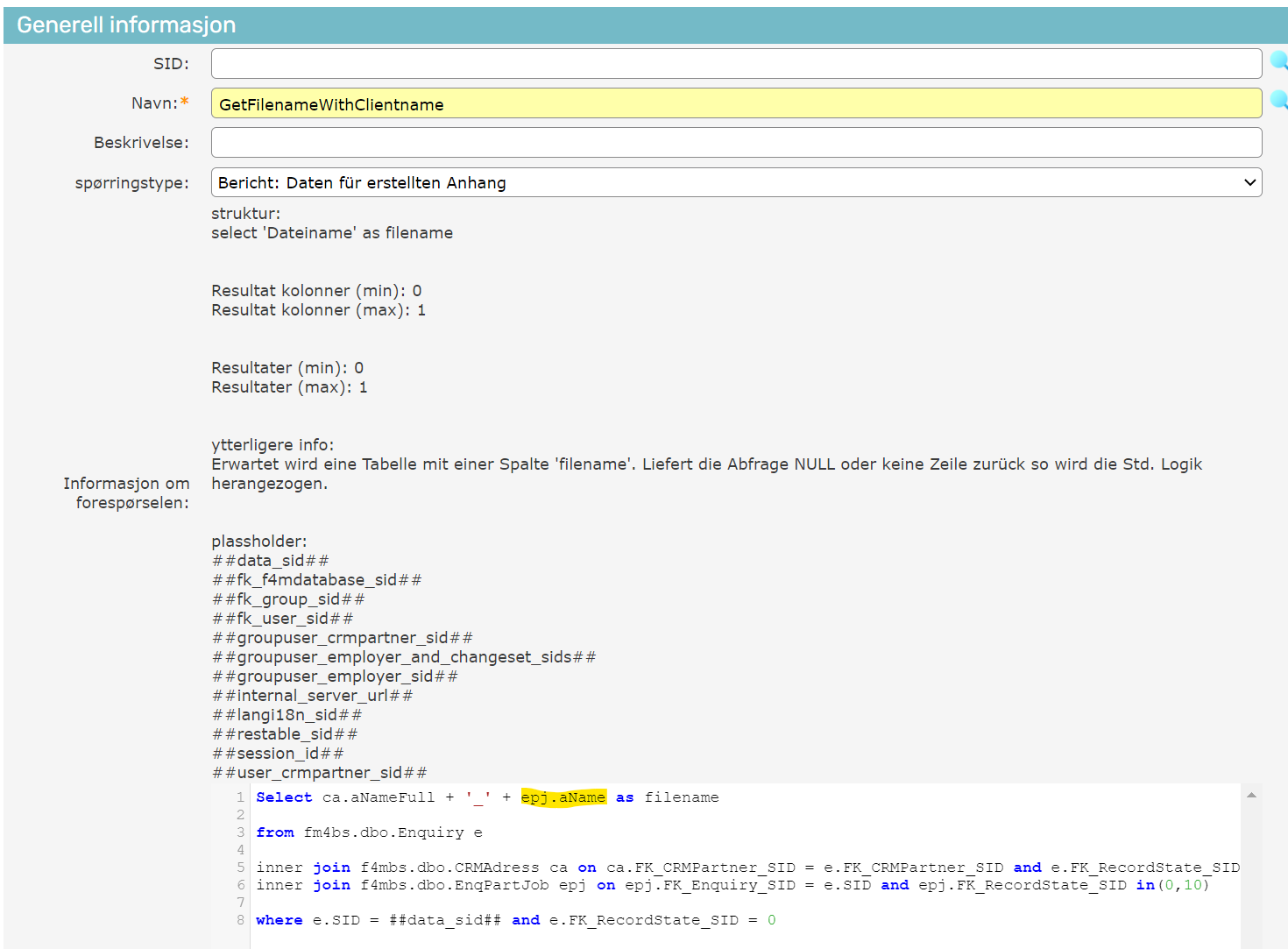Place cursor on the 'from fm4bs.dbo.Enquiry e' line
The width and height of the screenshot is (1288, 949).
(369, 832)
